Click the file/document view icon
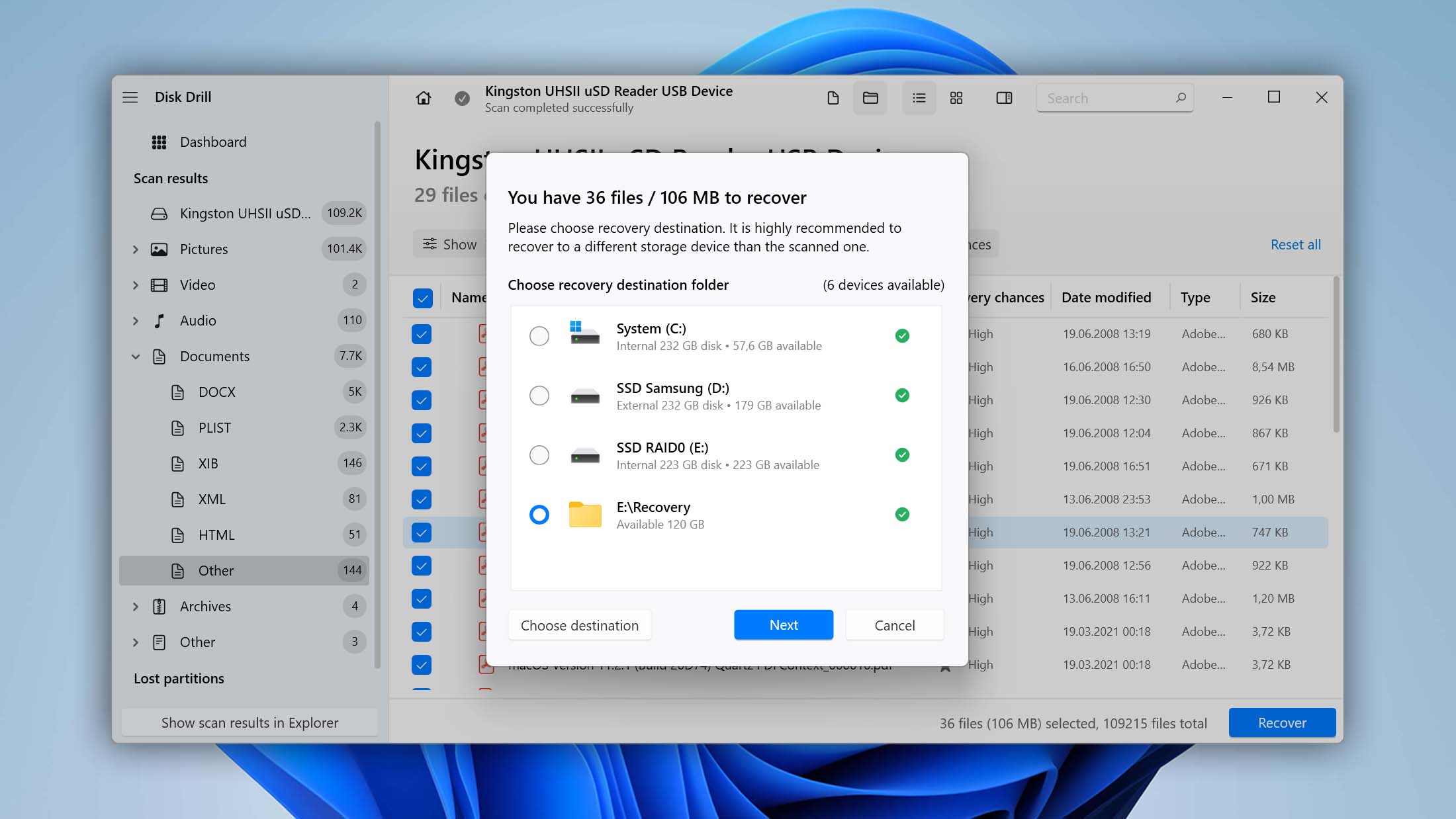 point(832,97)
